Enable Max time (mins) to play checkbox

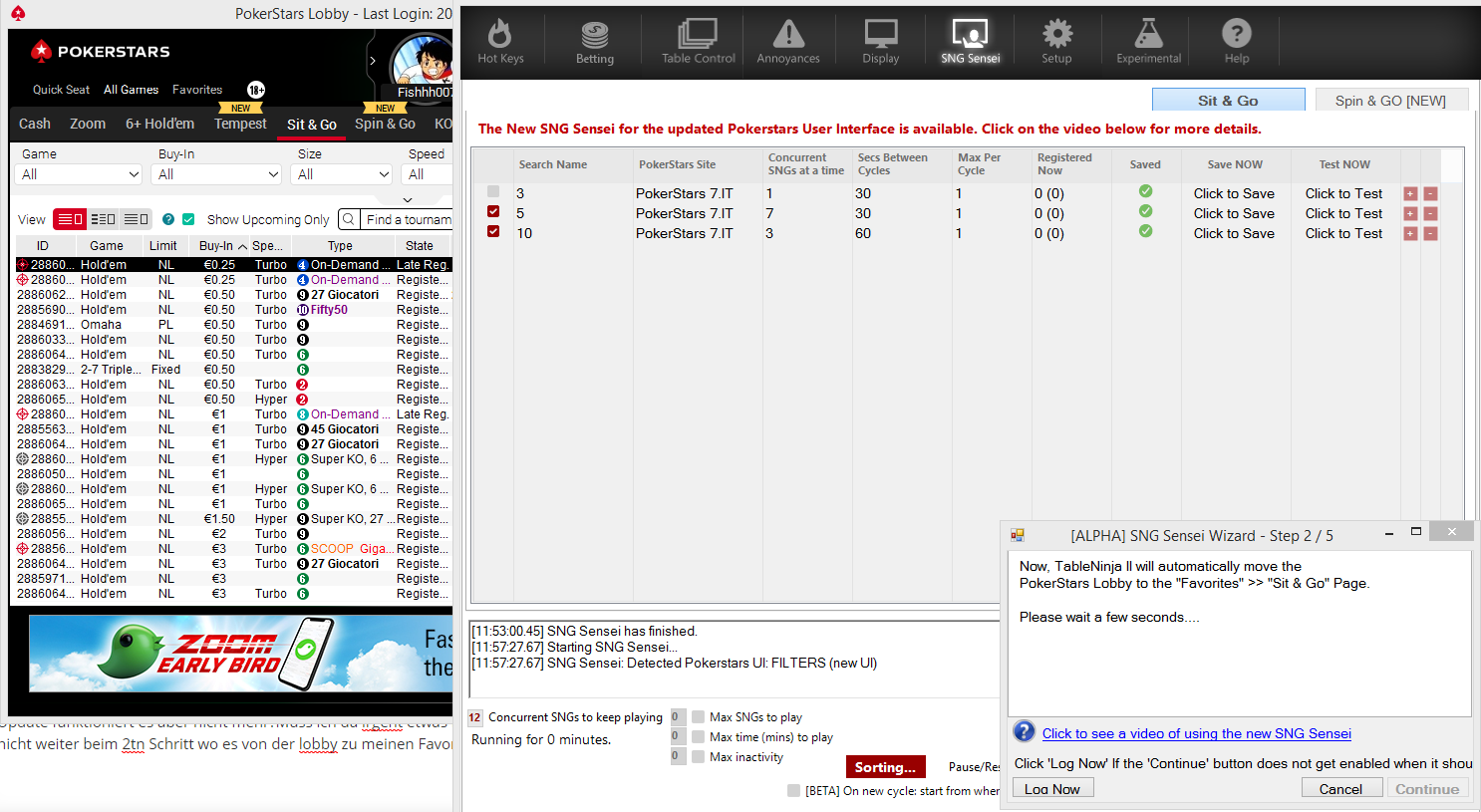pyautogui.click(x=699, y=736)
